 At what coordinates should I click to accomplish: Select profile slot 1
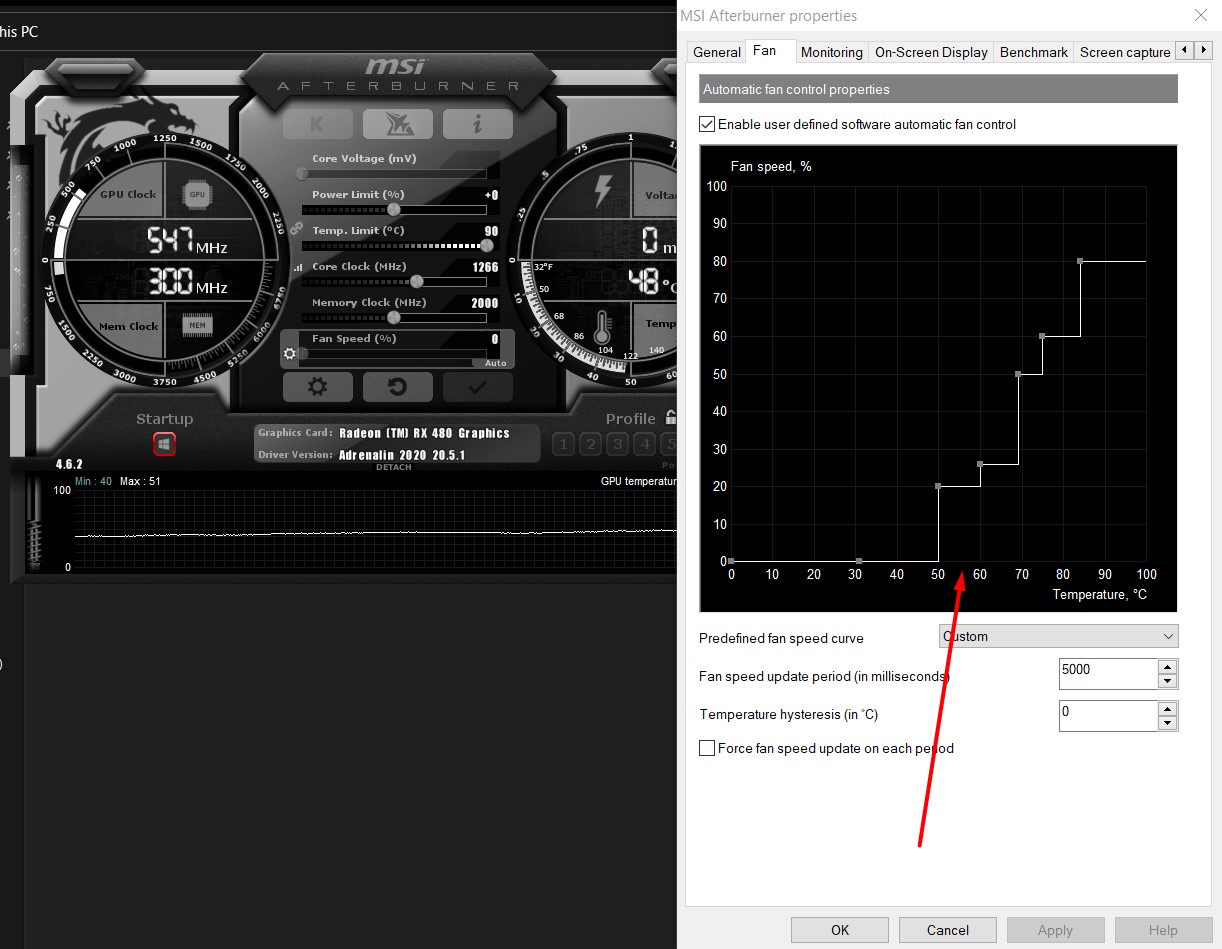click(x=565, y=443)
